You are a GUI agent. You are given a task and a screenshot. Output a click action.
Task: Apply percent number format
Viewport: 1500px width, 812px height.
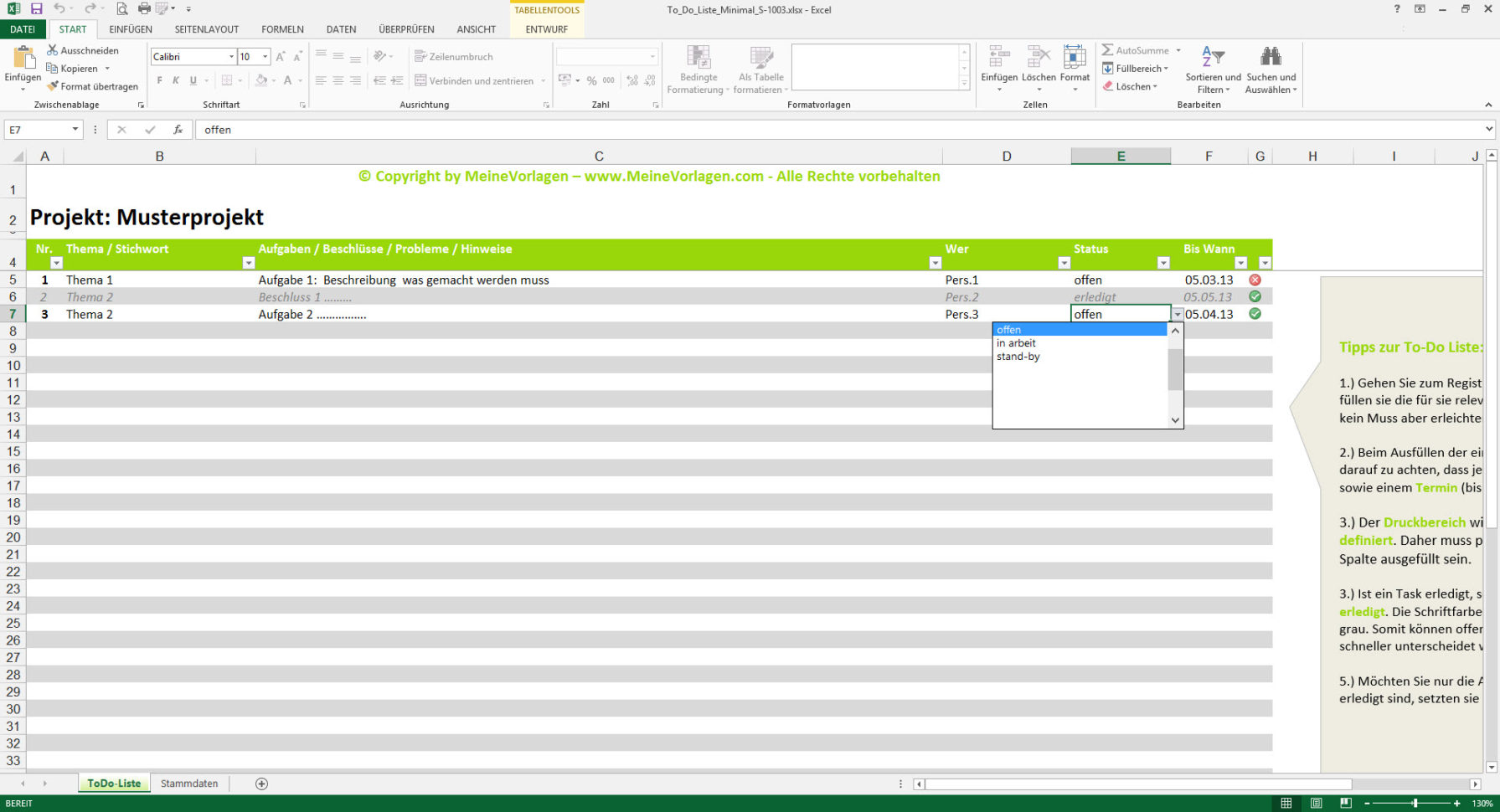(x=591, y=81)
